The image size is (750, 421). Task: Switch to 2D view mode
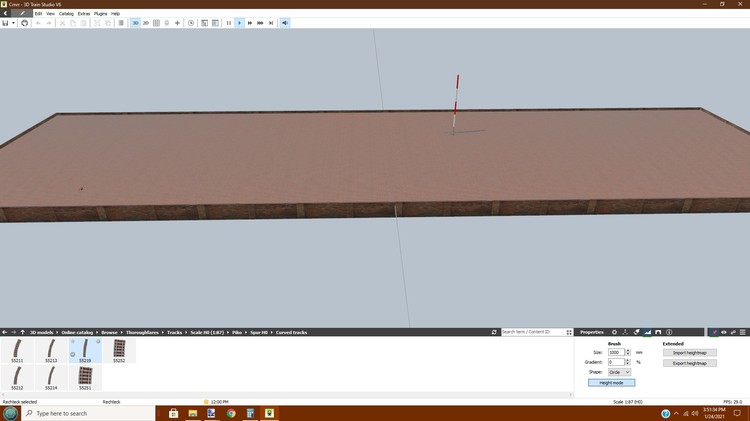tap(145, 22)
